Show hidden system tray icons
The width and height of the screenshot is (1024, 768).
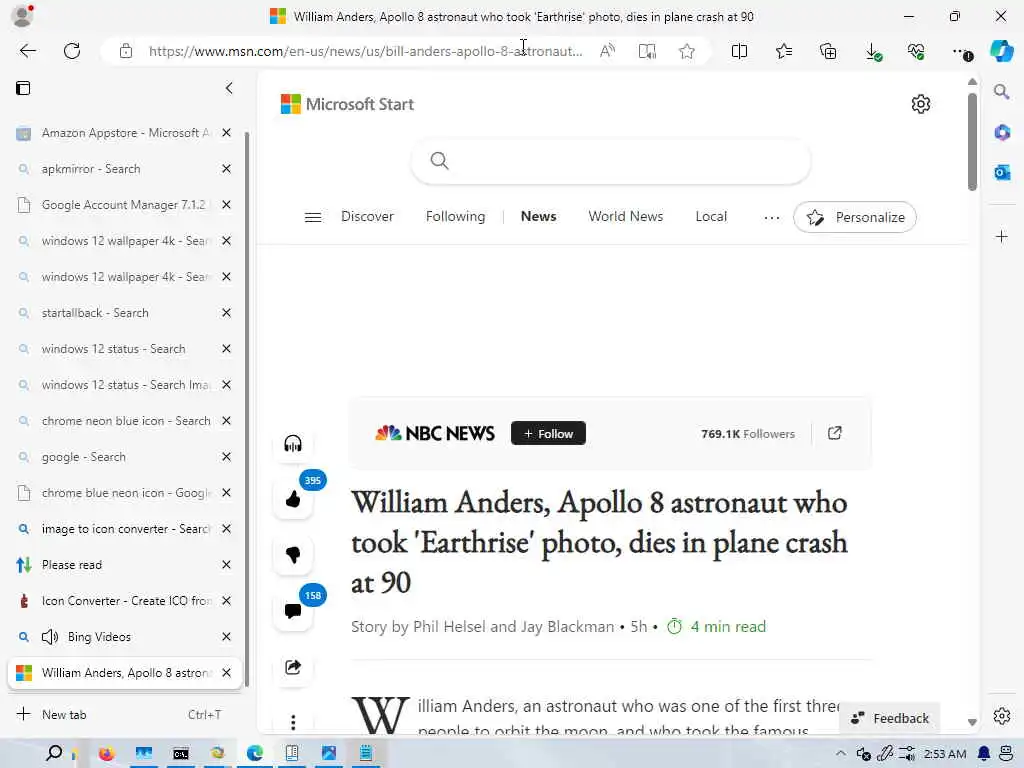click(840, 753)
